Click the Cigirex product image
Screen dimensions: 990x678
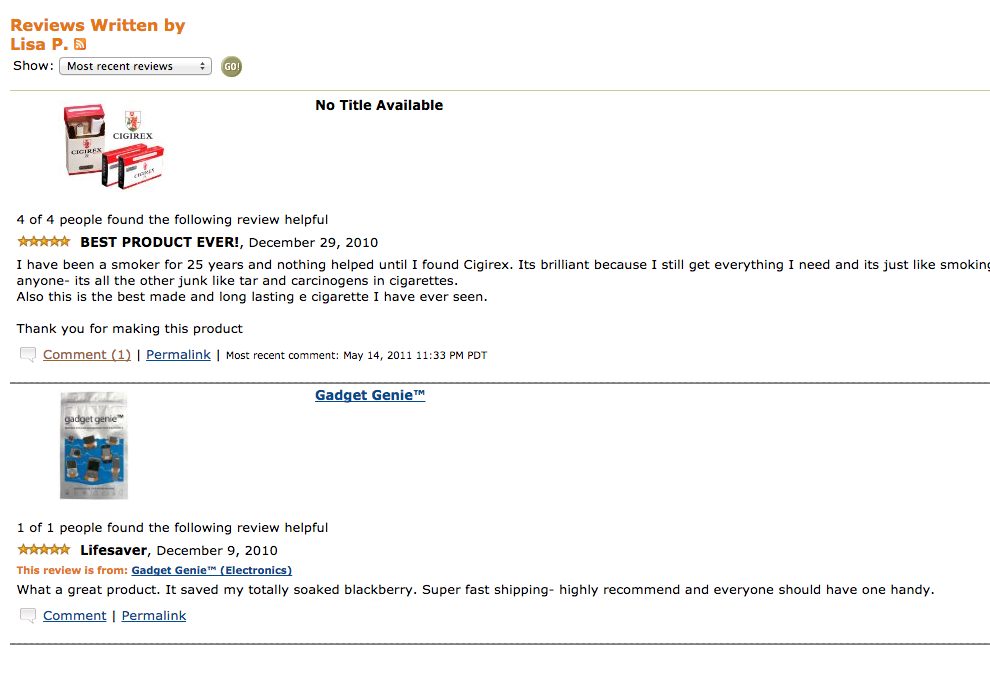click(114, 146)
